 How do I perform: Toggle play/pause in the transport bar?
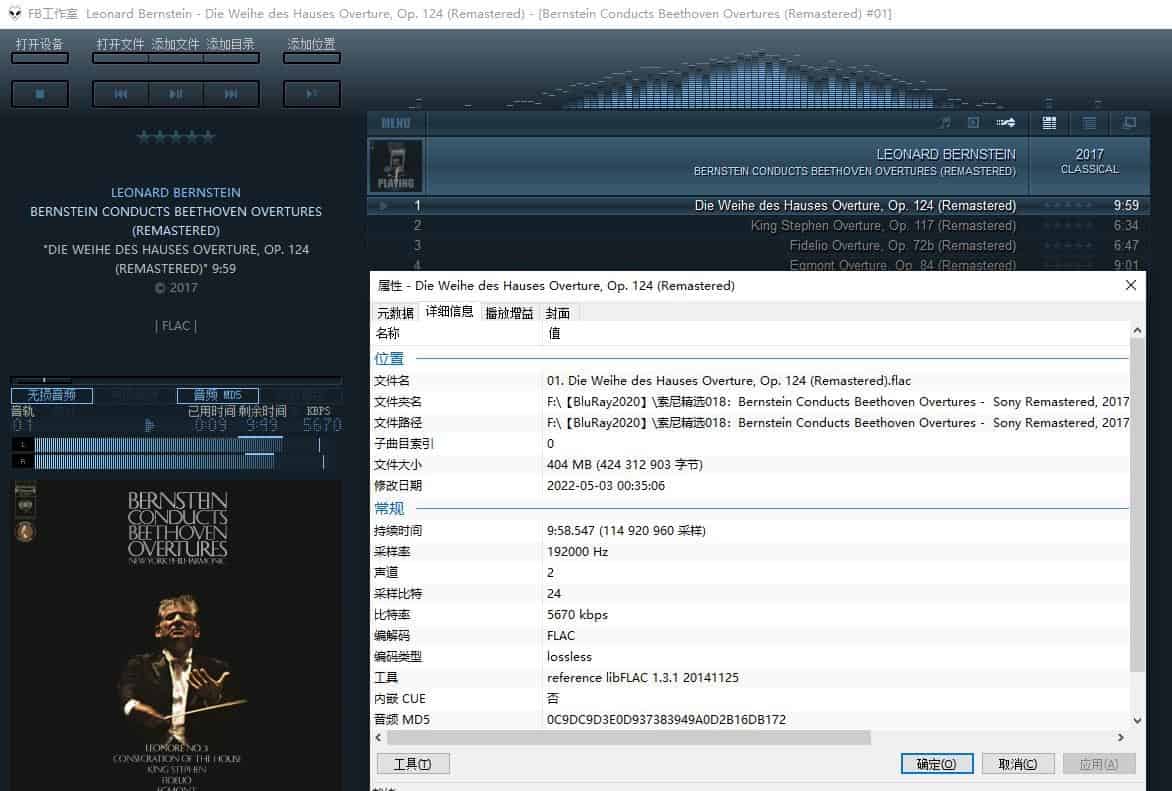[176, 94]
